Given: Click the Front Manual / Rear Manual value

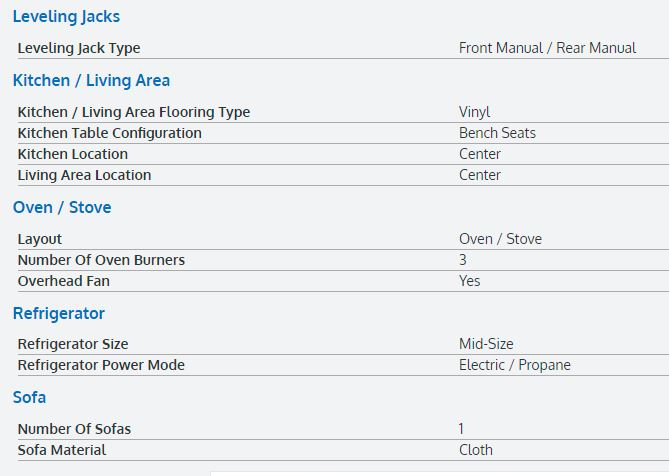Looking at the screenshot, I should click(547, 48).
